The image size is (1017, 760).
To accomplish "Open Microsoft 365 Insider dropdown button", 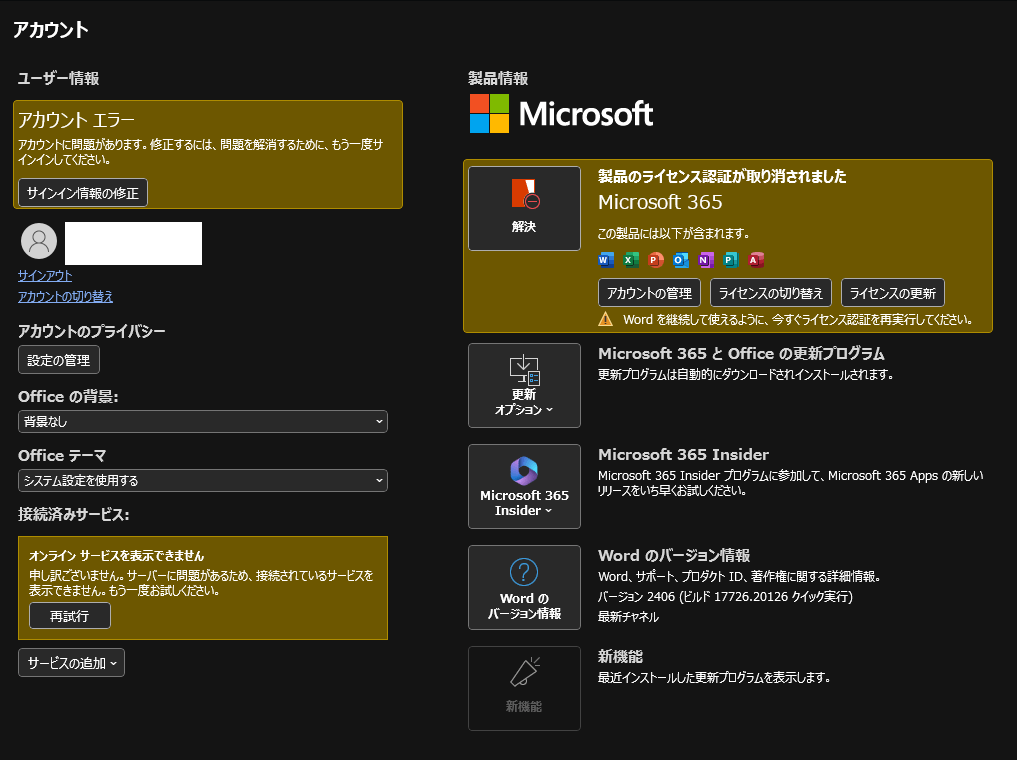I will [524, 486].
